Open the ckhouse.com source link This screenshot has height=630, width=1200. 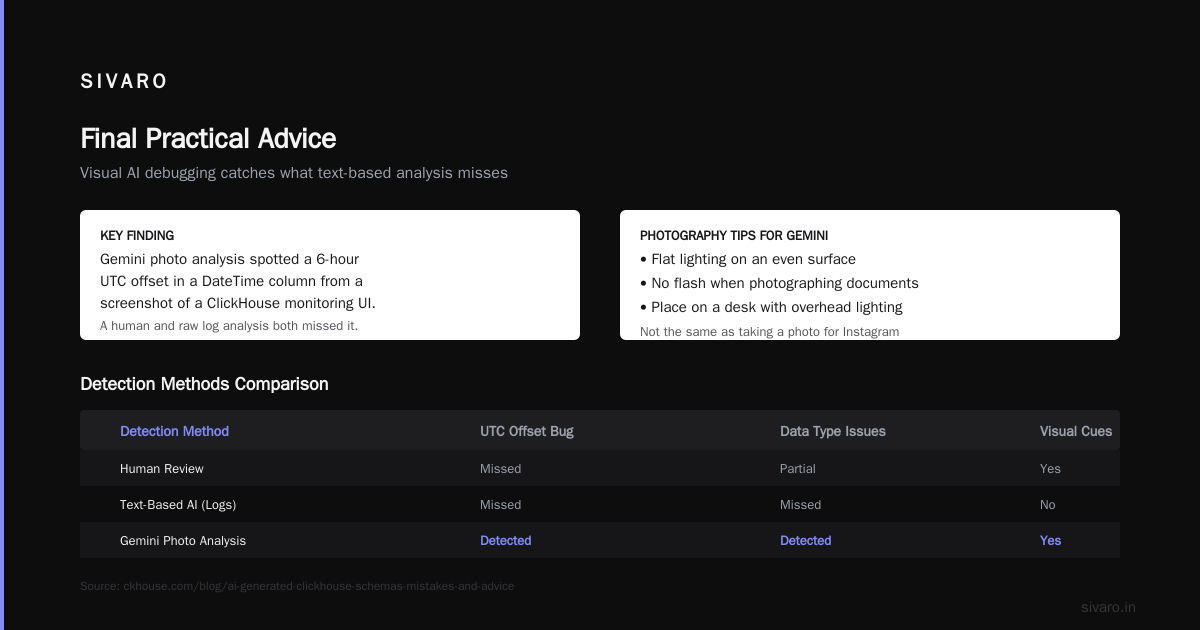[297, 586]
